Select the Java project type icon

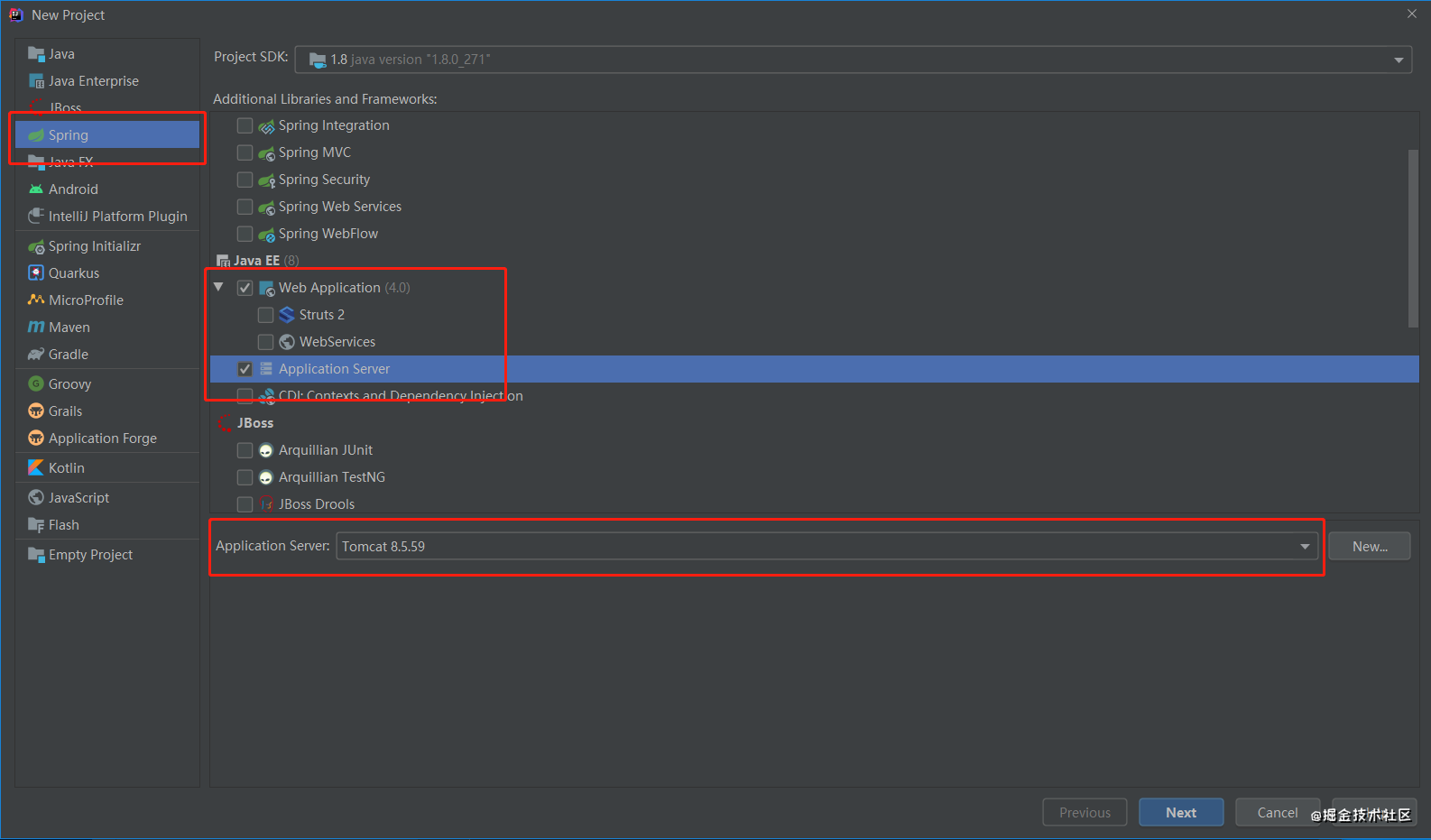click(36, 53)
